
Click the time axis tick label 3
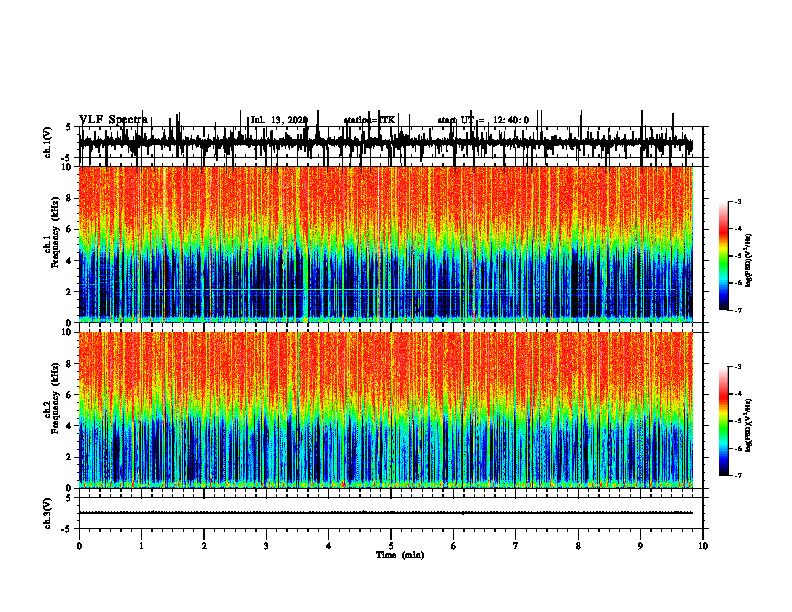tap(266, 546)
